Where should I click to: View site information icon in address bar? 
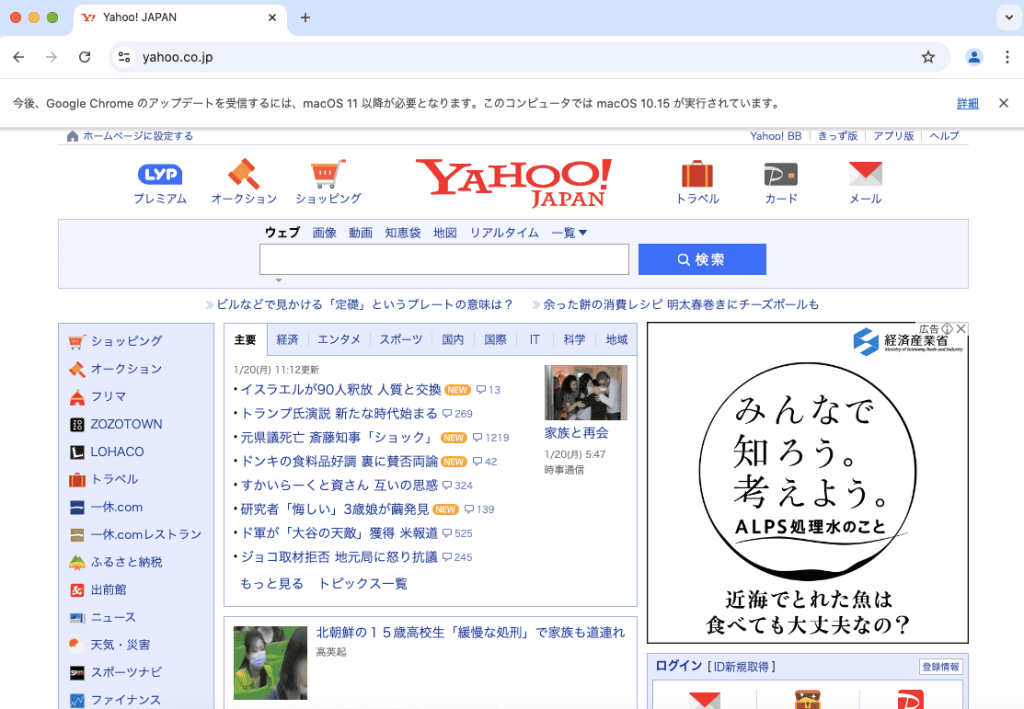(124, 57)
